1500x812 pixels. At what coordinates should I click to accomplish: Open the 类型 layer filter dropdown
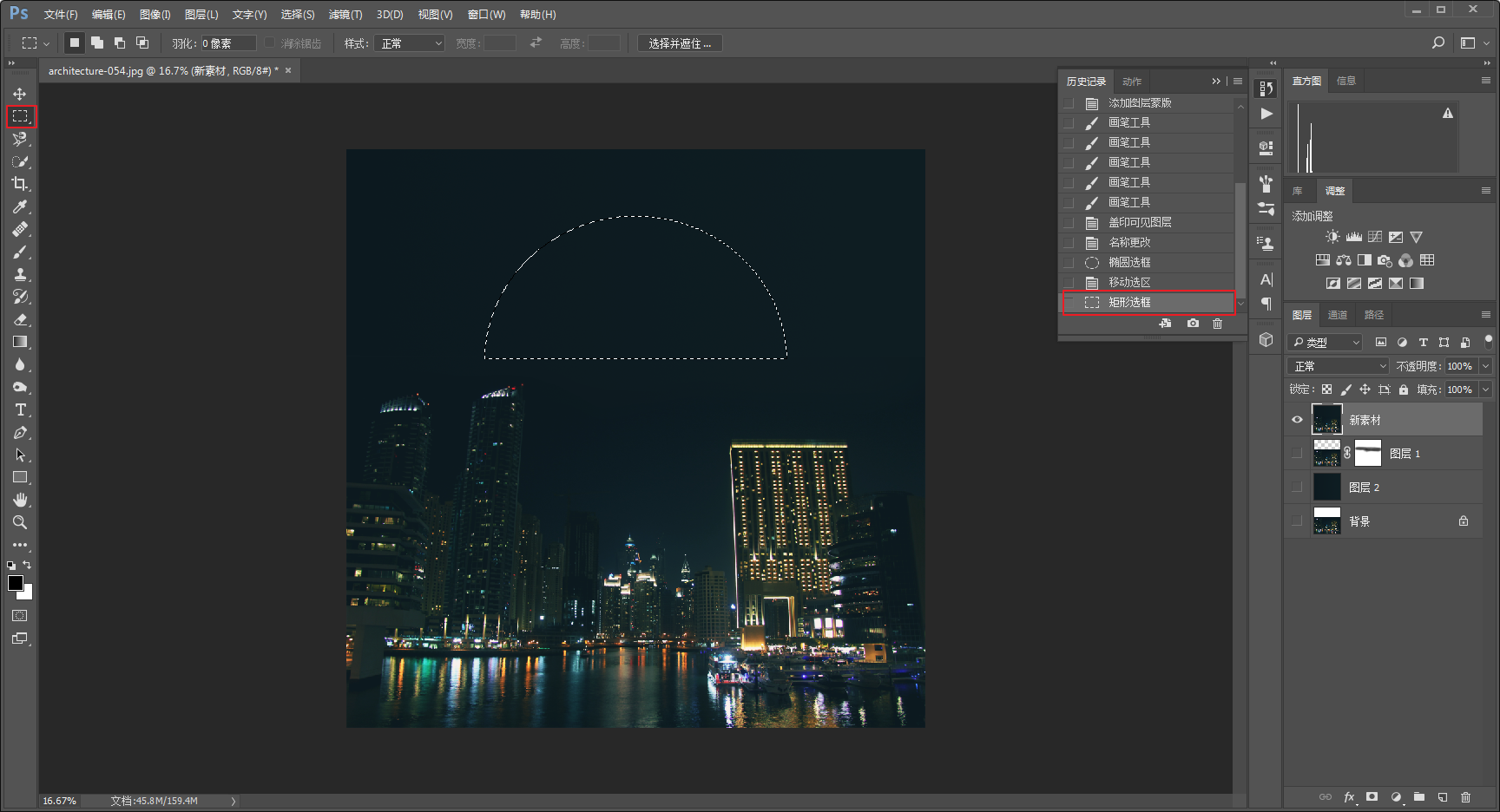[1326, 343]
